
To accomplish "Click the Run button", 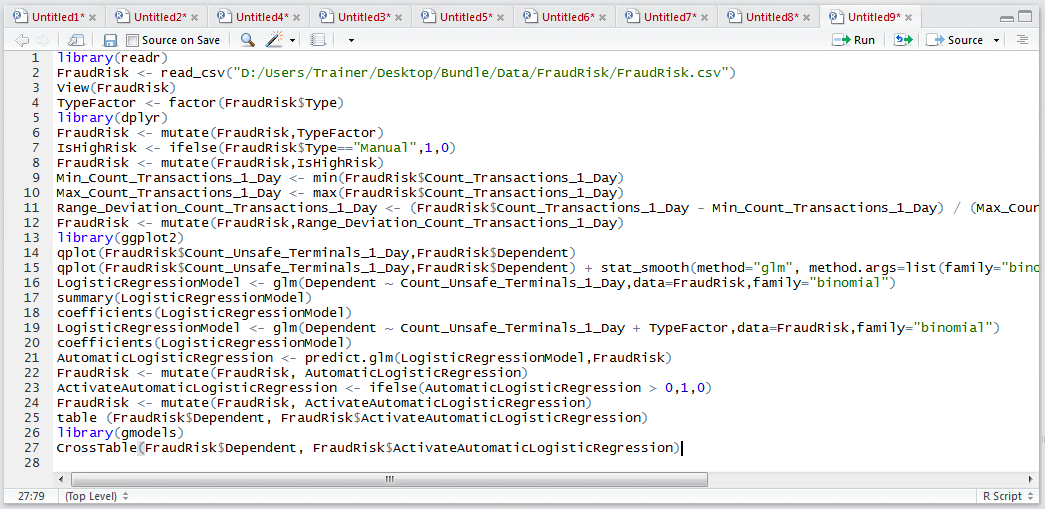I will point(854,40).
